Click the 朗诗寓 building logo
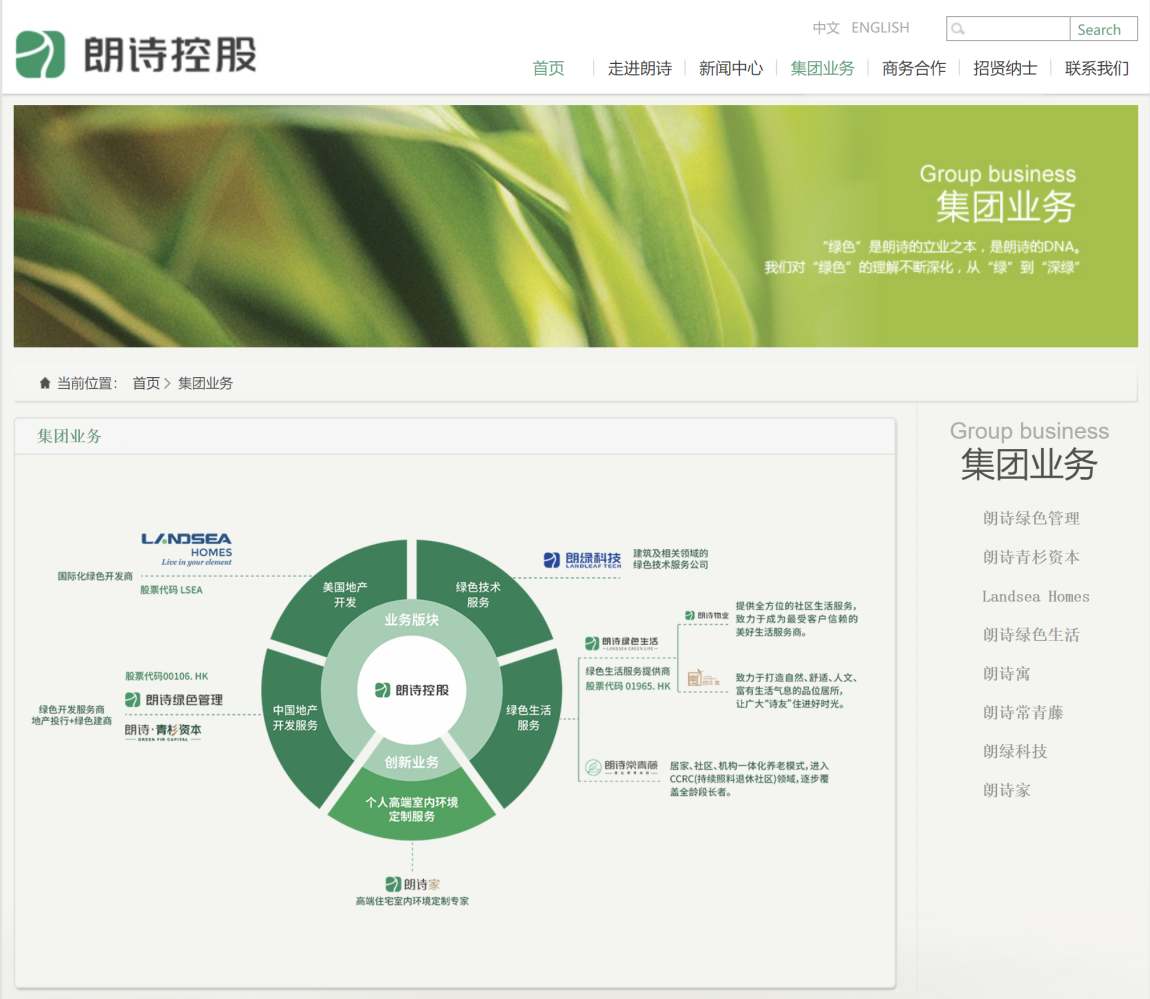 [x=703, y=678]
